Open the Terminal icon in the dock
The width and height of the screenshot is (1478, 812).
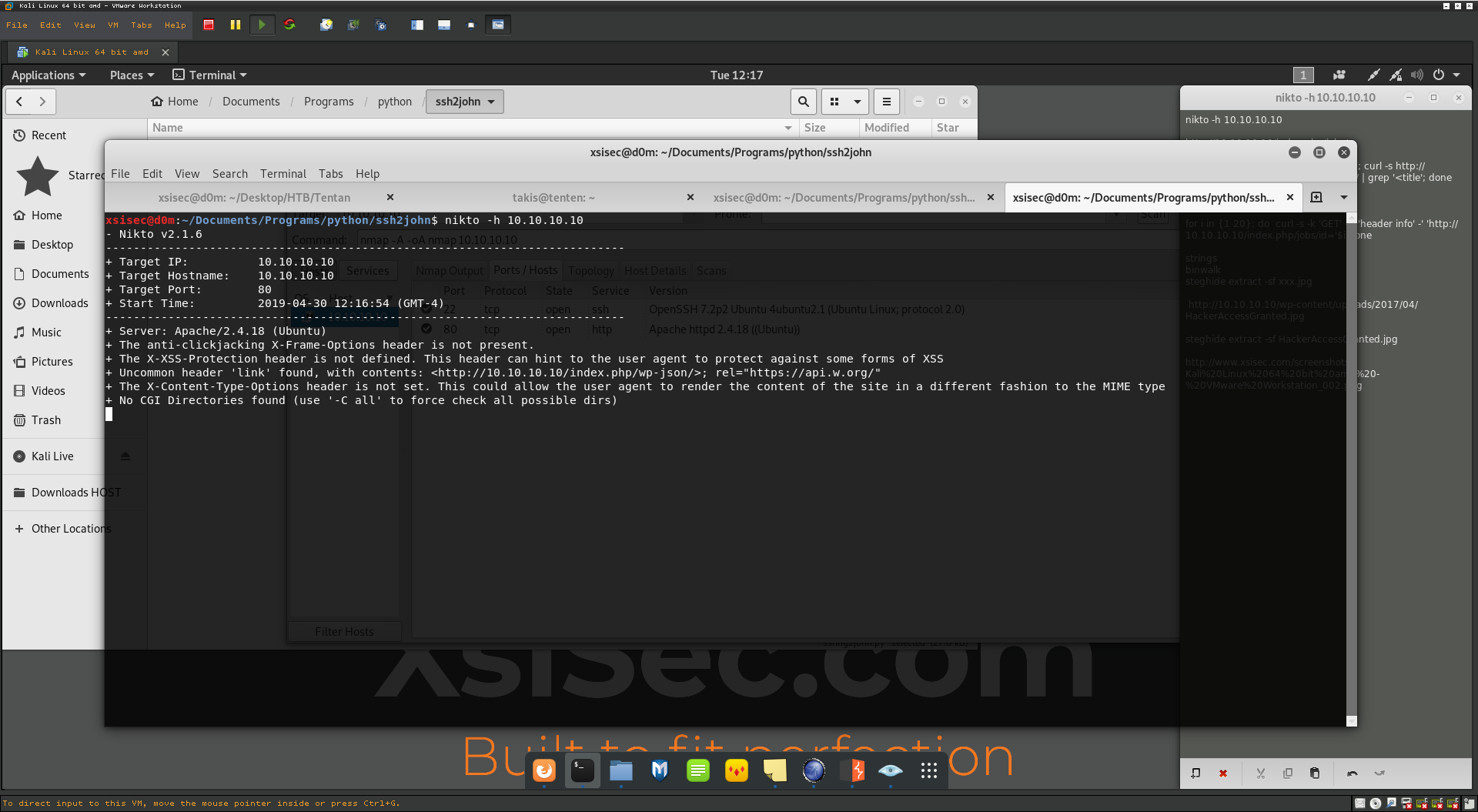(583, 770)
